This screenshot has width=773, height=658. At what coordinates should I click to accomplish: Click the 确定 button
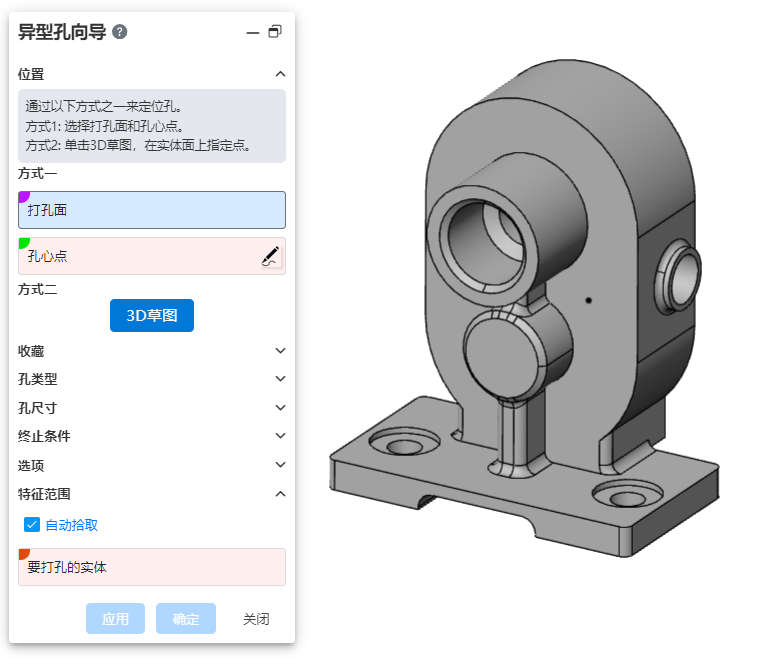186,619
